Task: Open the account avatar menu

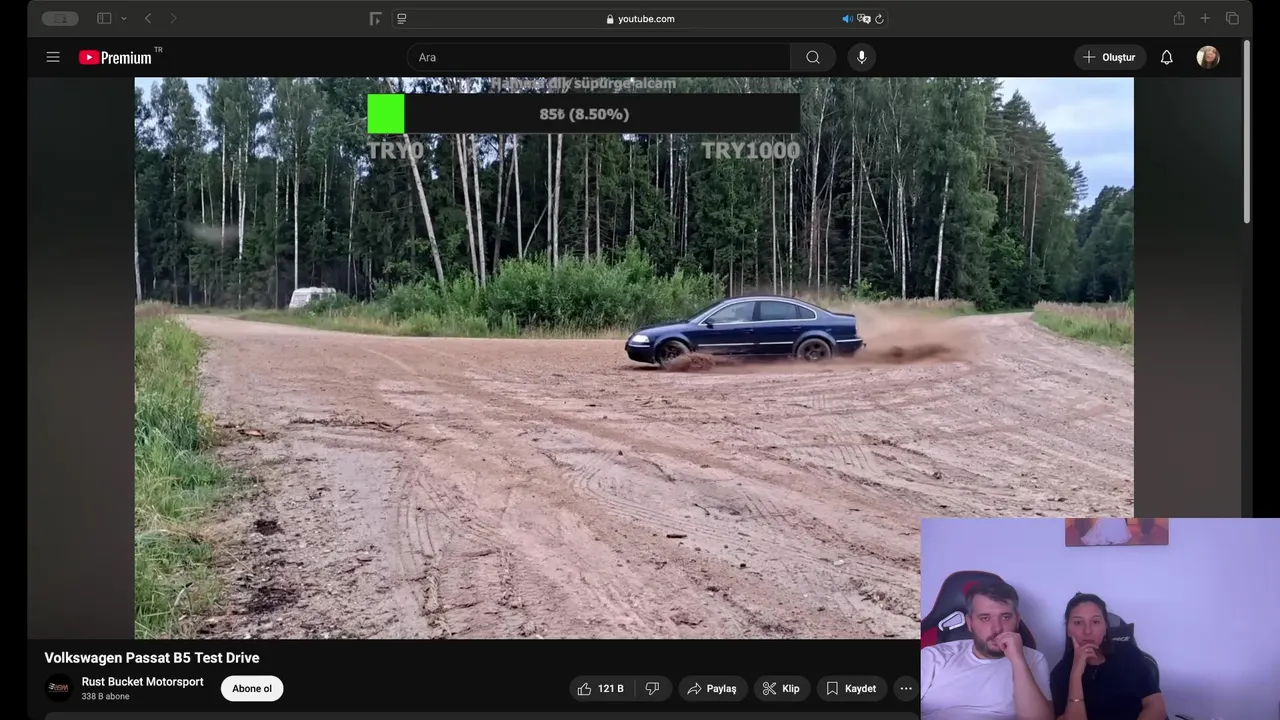Action: click(1208, 57)
